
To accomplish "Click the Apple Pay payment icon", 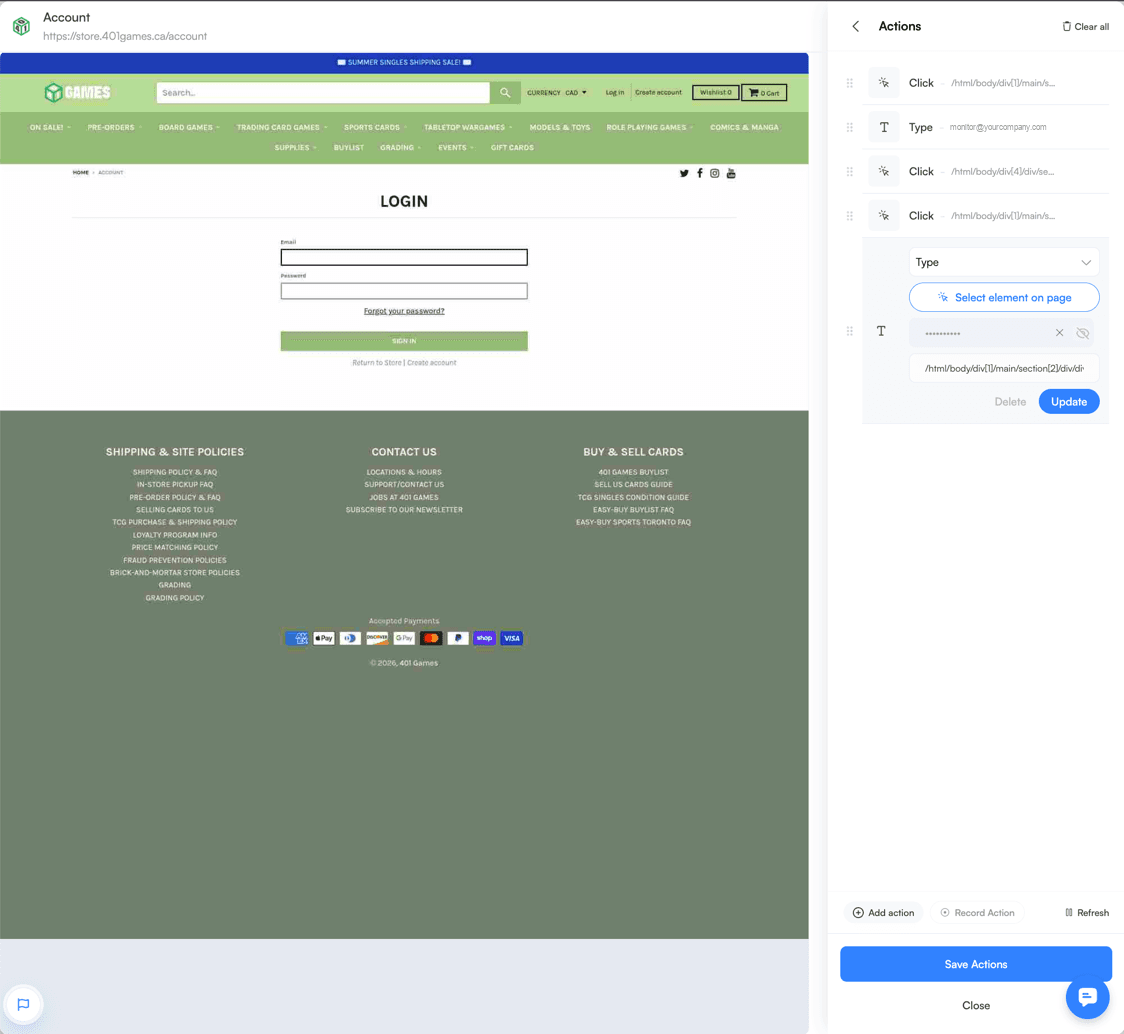I will coord(324,638).
